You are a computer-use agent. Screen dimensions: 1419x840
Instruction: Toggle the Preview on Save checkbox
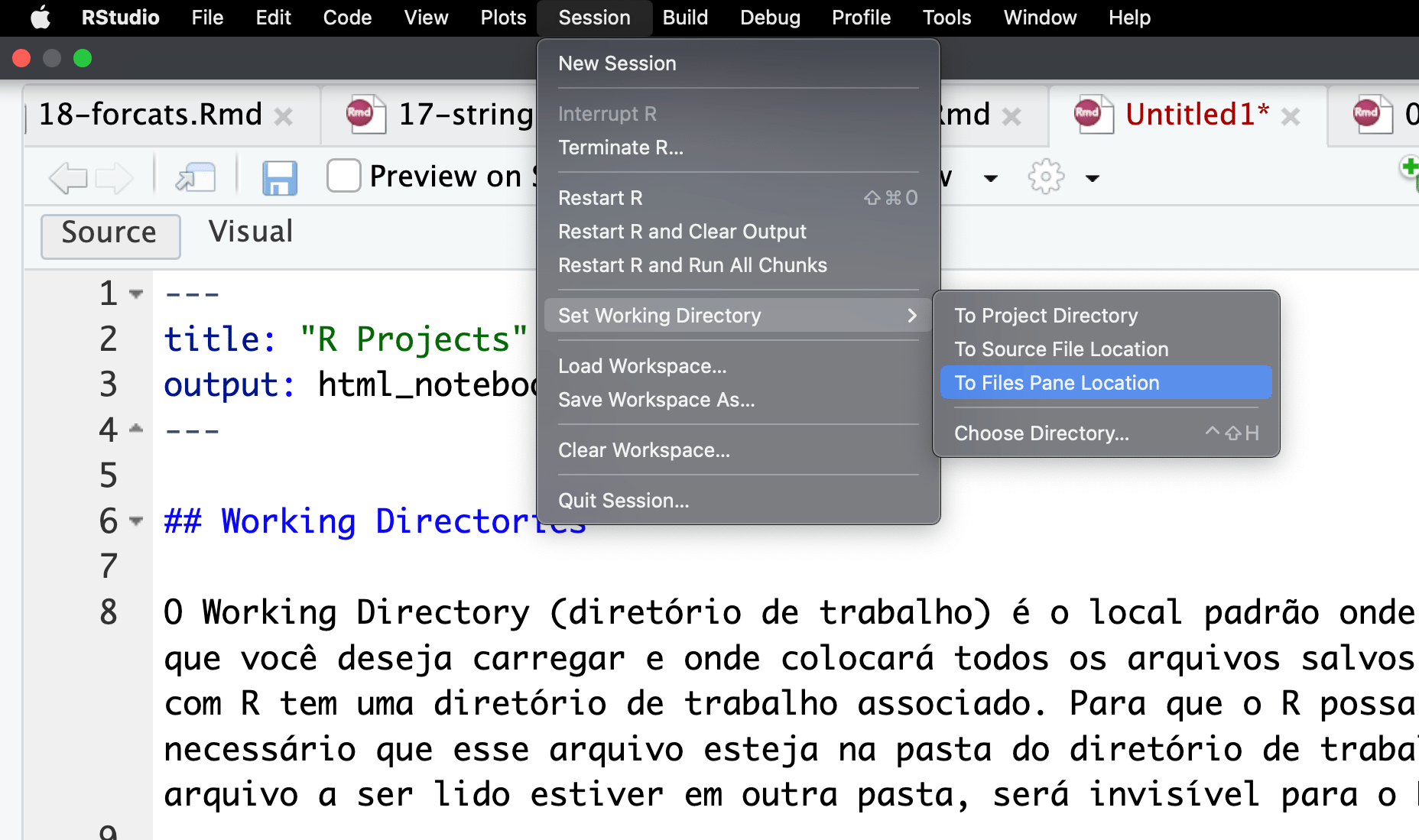[x=343, y=176]
